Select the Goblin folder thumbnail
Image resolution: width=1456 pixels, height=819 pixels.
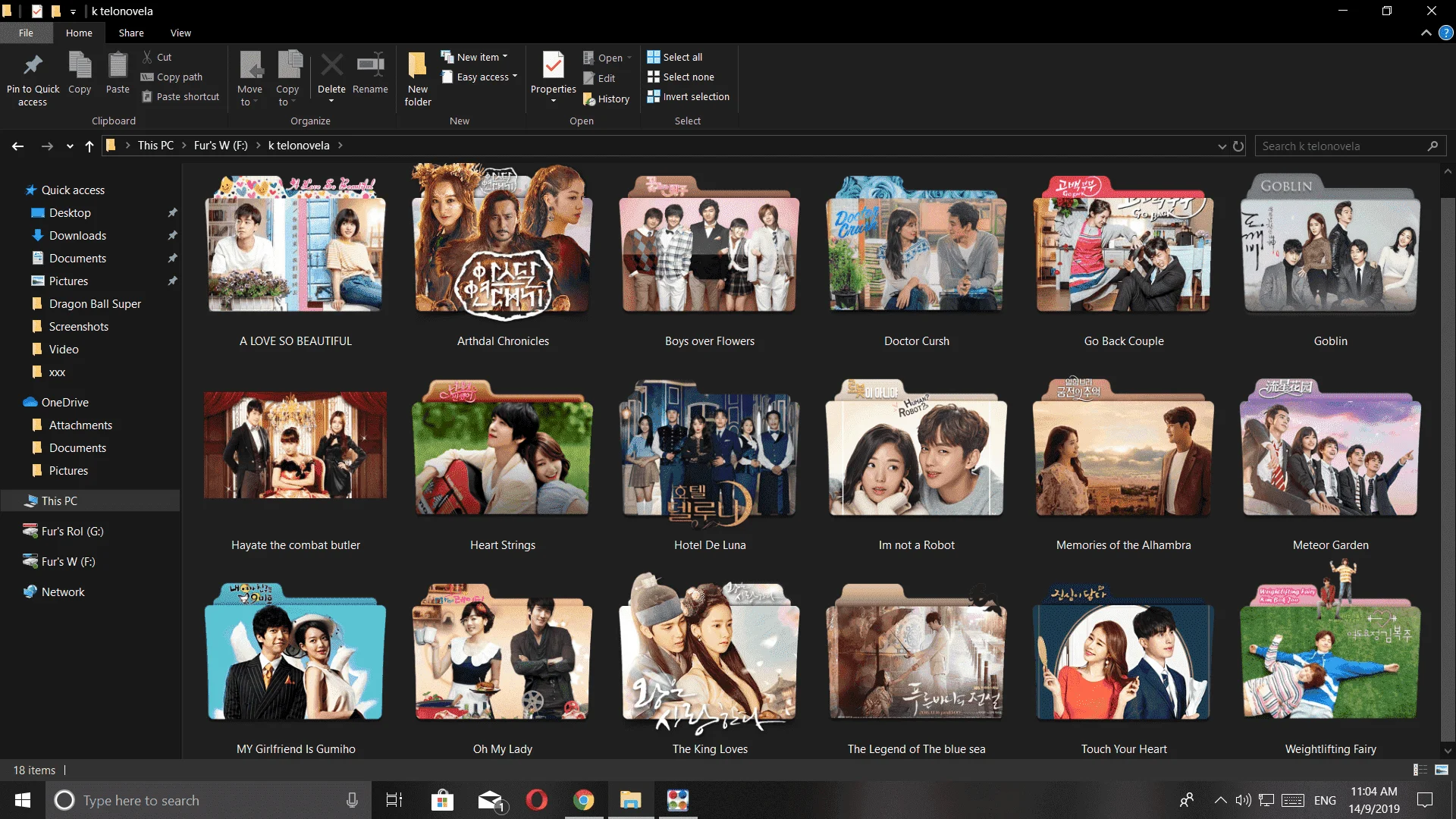pyautogui.click(x=1330, y=243)
